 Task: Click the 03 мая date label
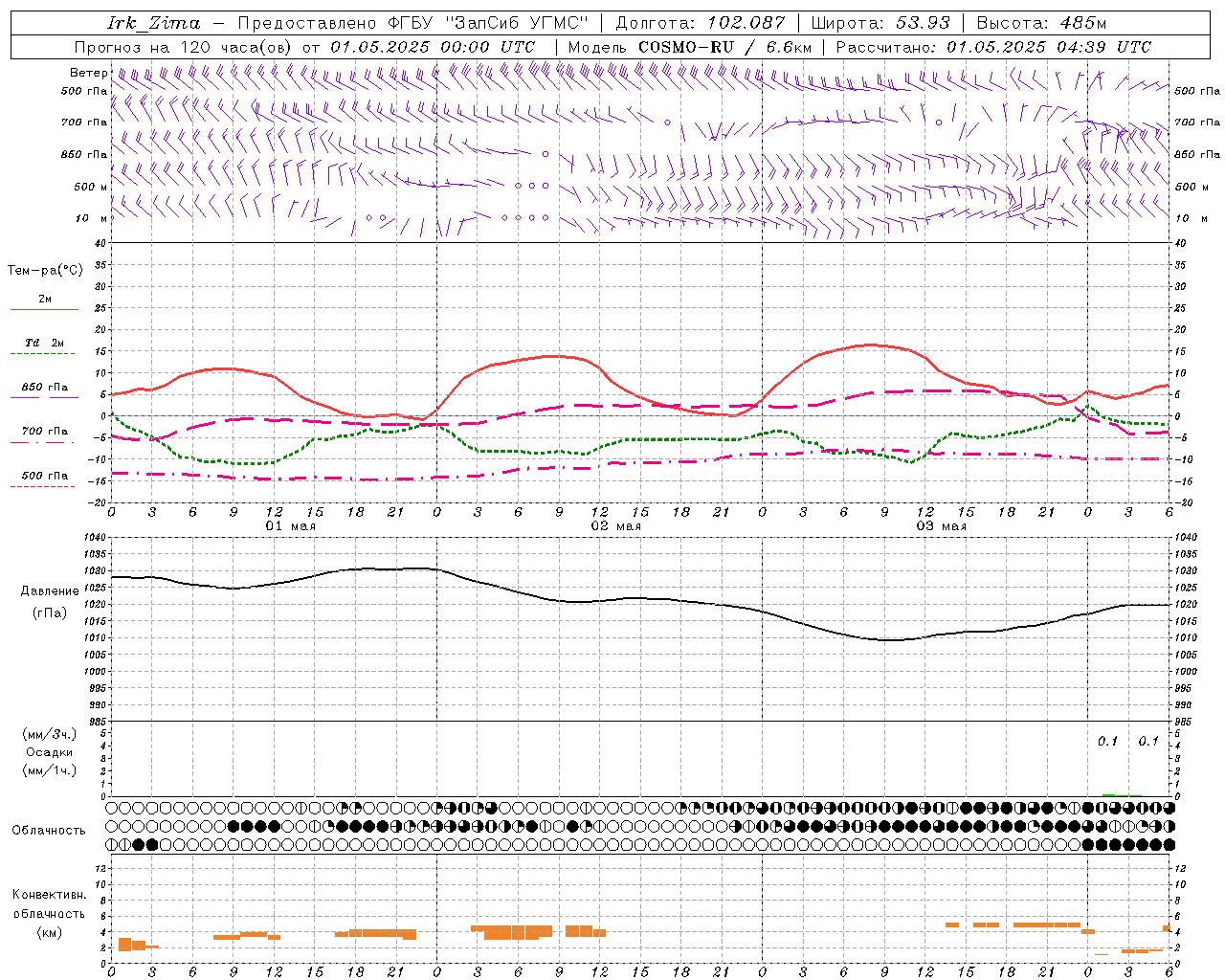click(x=941, y=526)
